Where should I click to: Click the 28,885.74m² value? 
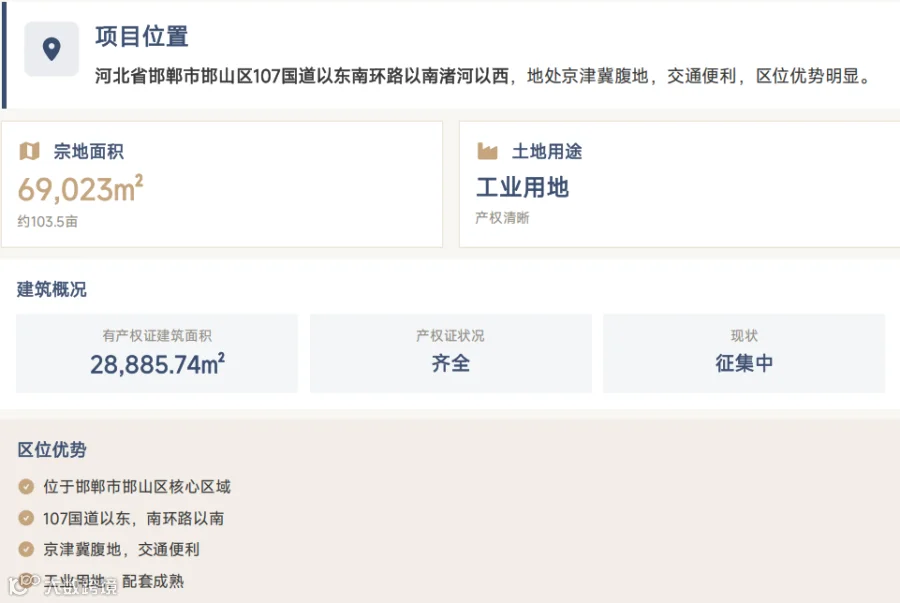157,364
